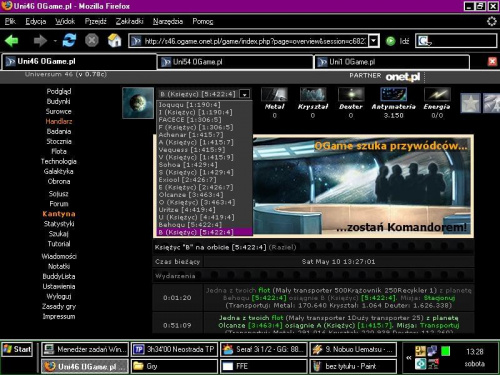Open the Gry folder taskbar item
This screenshot has height=375, width=500.
point(174,366)
